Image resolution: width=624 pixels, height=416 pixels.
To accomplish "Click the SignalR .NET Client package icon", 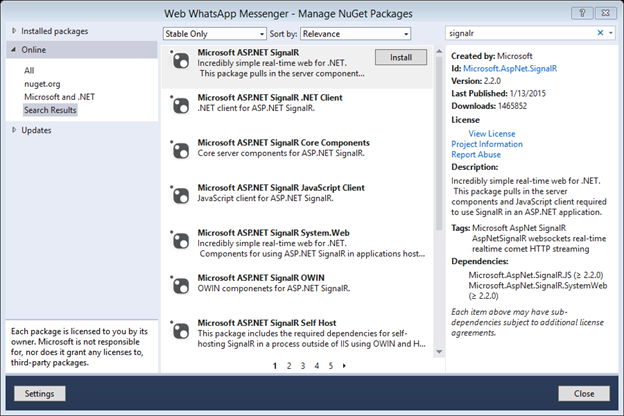I will coord(181,106).
